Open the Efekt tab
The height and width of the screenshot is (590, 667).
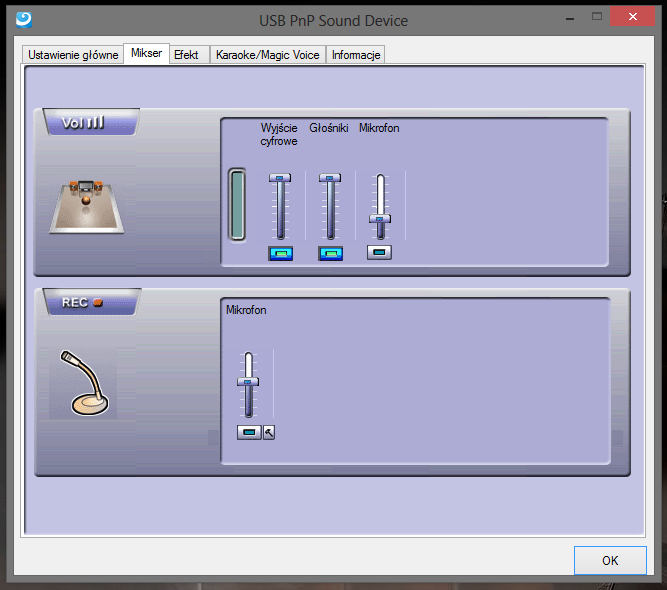tap(189, 55)
